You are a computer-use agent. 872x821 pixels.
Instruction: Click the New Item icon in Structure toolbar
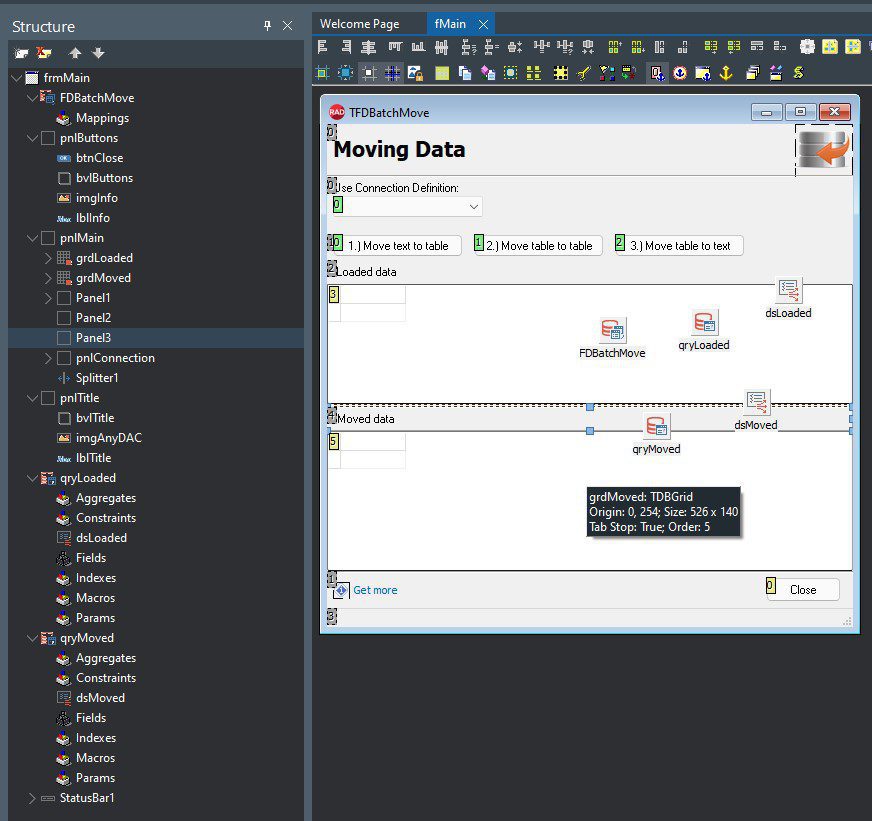click(21, 53)
